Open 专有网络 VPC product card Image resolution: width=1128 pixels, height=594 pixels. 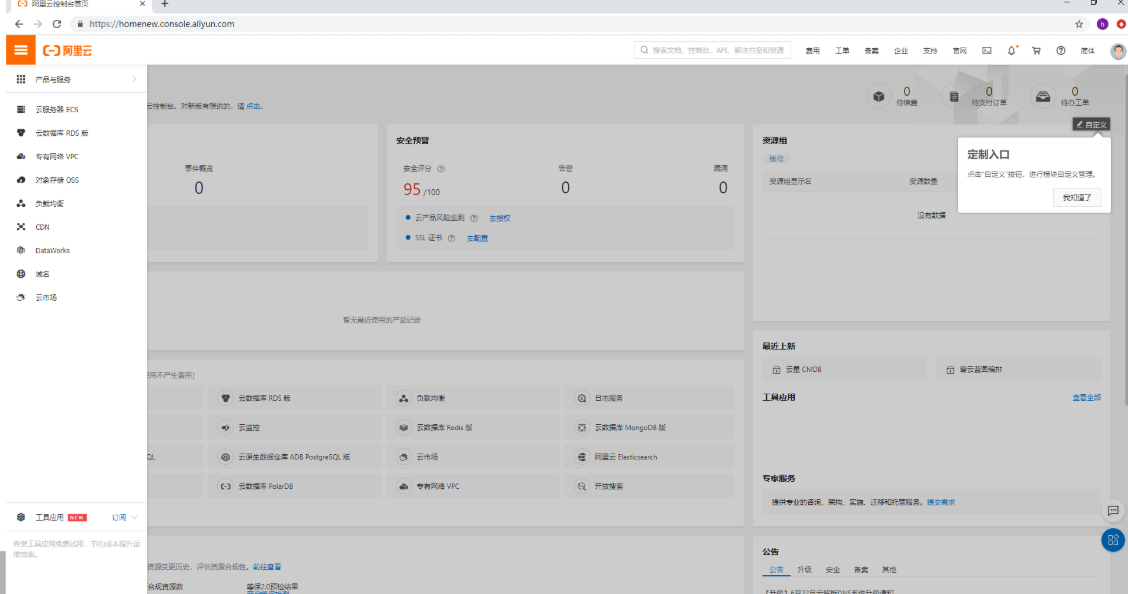pos(473,486)
